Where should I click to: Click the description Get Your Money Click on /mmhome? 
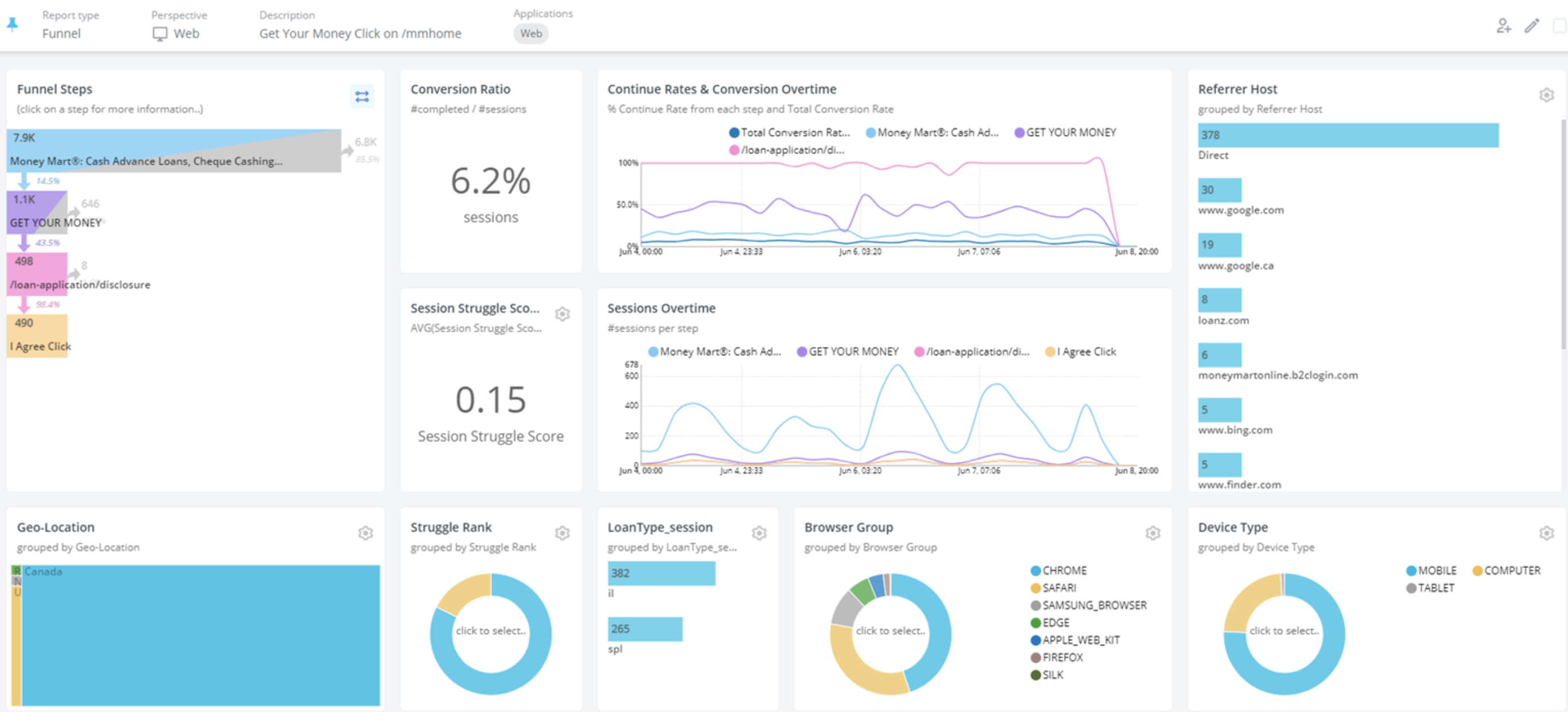click(x=360, y=33)
